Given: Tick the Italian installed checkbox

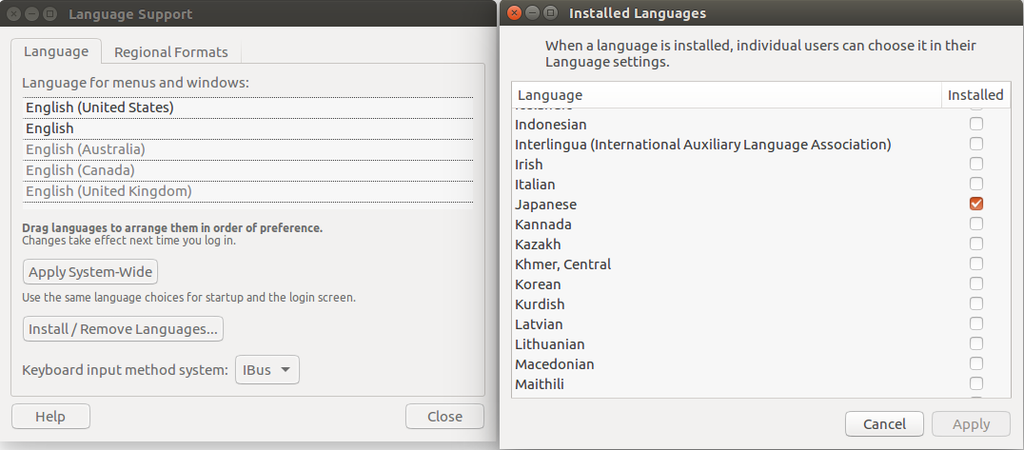Looking at the screenshot, I should [976, 184].
